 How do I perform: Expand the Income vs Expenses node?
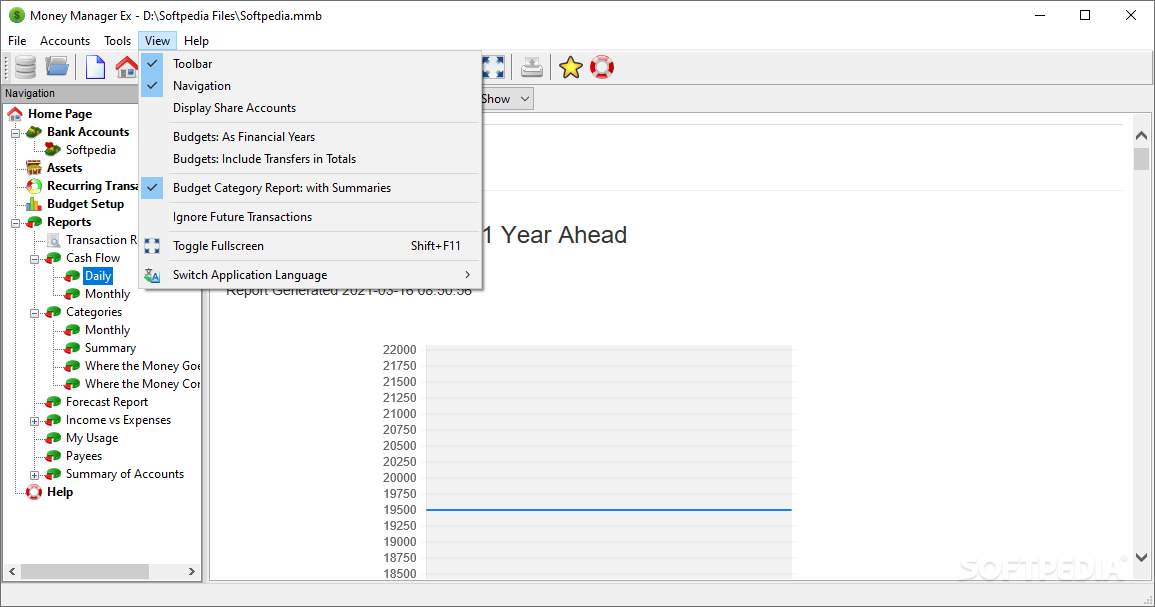click(34, 421)
